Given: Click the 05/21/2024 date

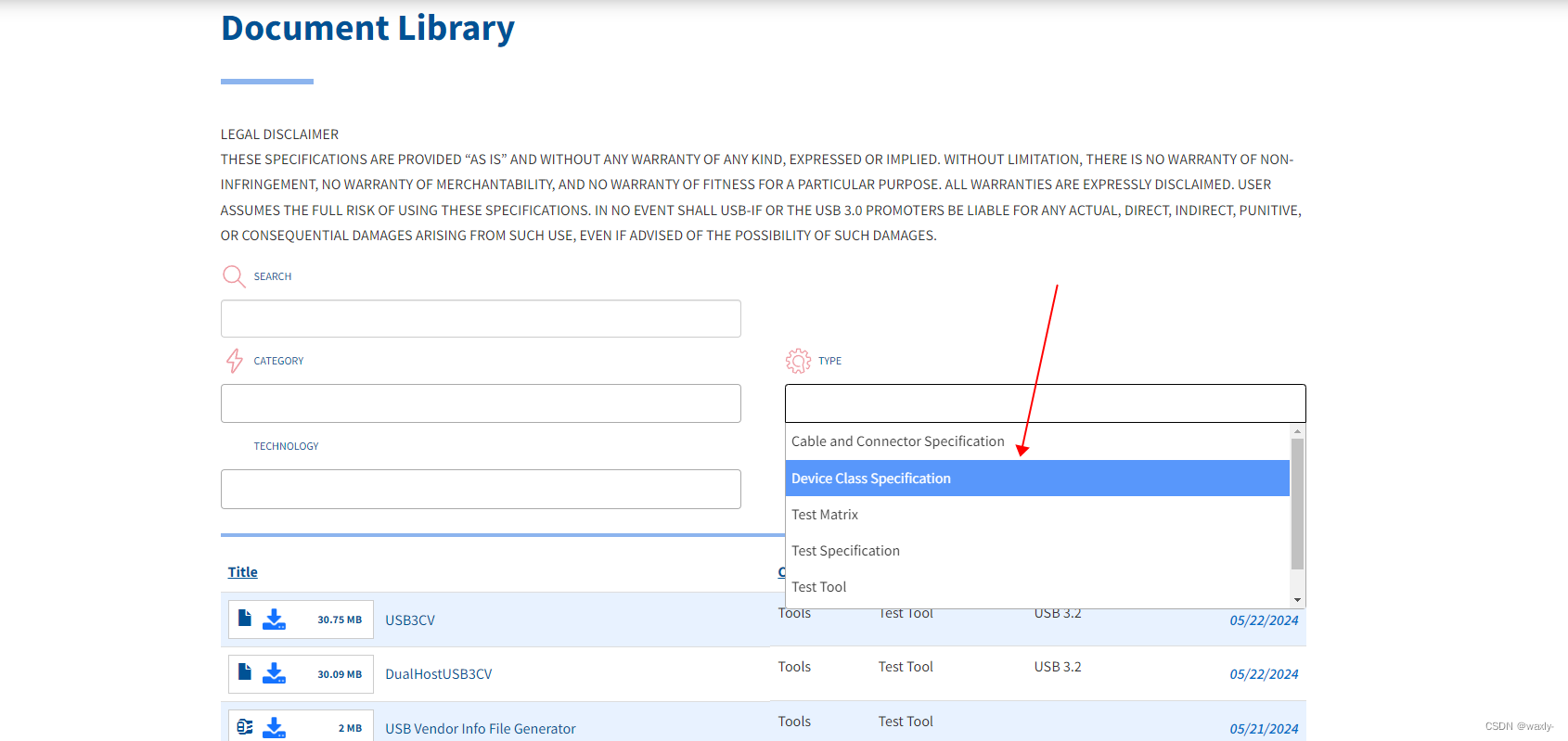Looking at the screenshot, I should coord(1264,729).
